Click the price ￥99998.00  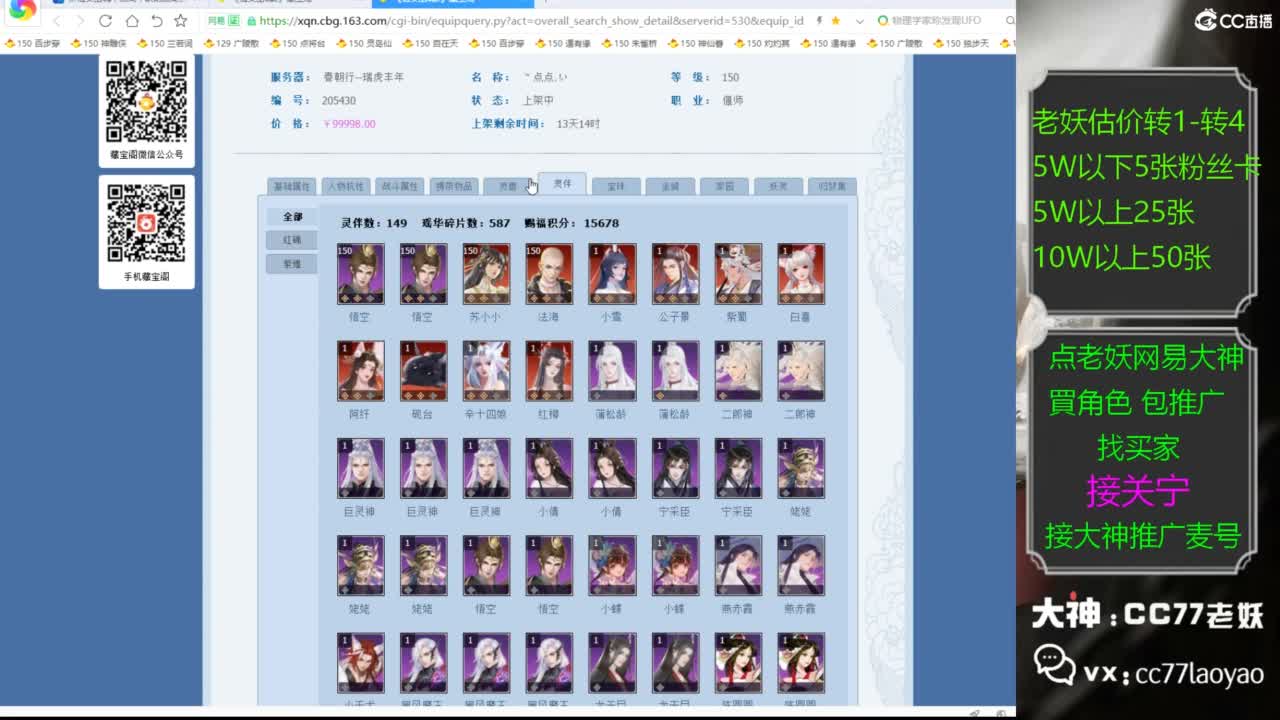click(349, 124)
